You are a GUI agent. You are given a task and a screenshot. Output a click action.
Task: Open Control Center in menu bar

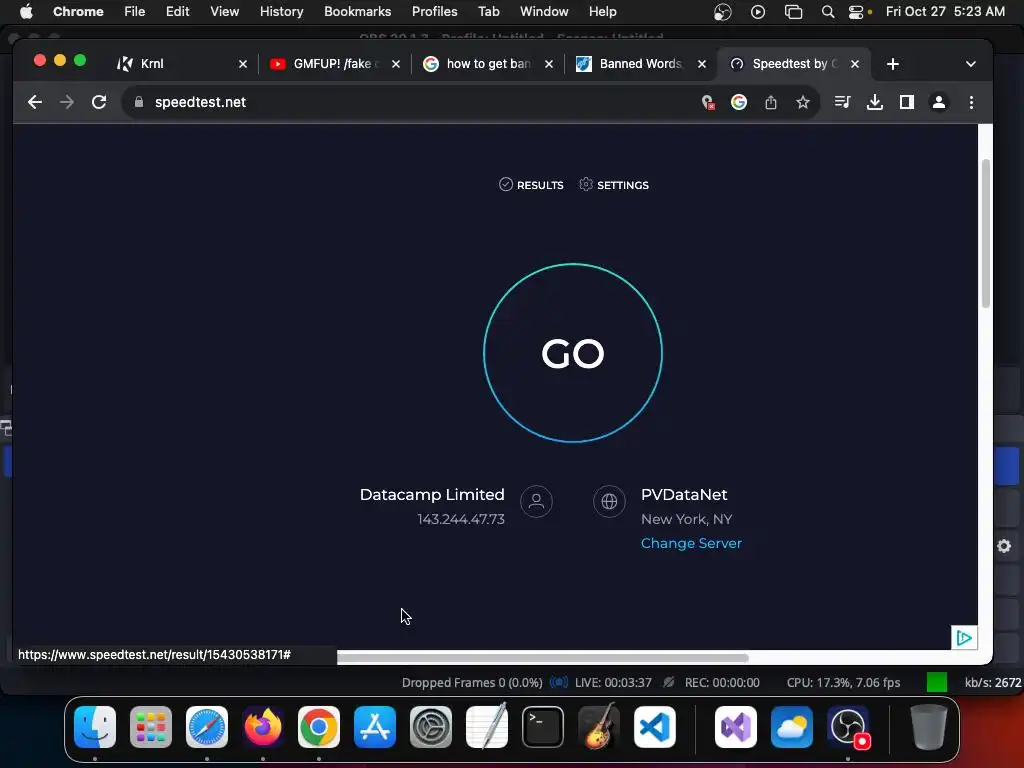tap(857, 11)
